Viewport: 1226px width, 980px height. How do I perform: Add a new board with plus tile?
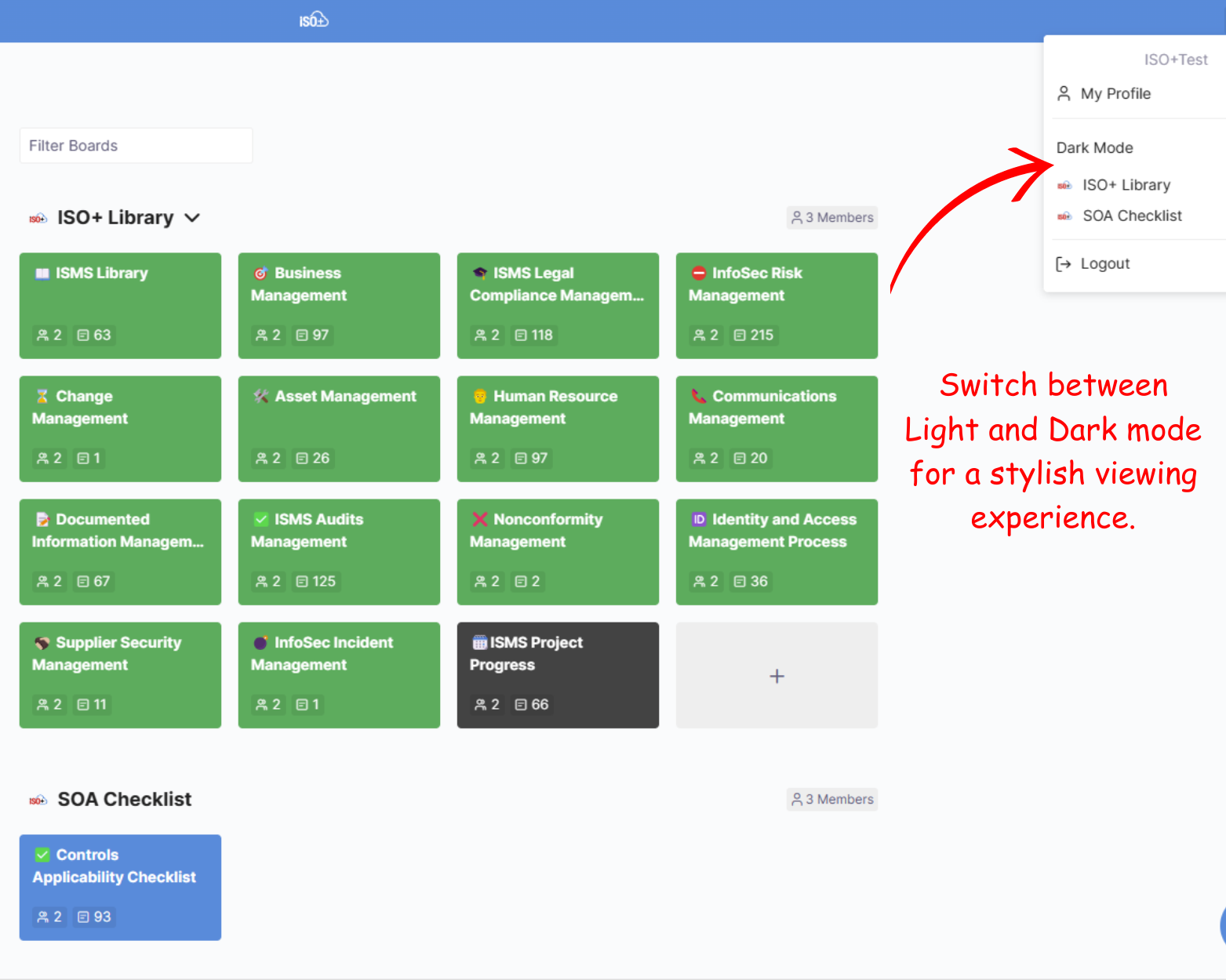tap(777, 676)
